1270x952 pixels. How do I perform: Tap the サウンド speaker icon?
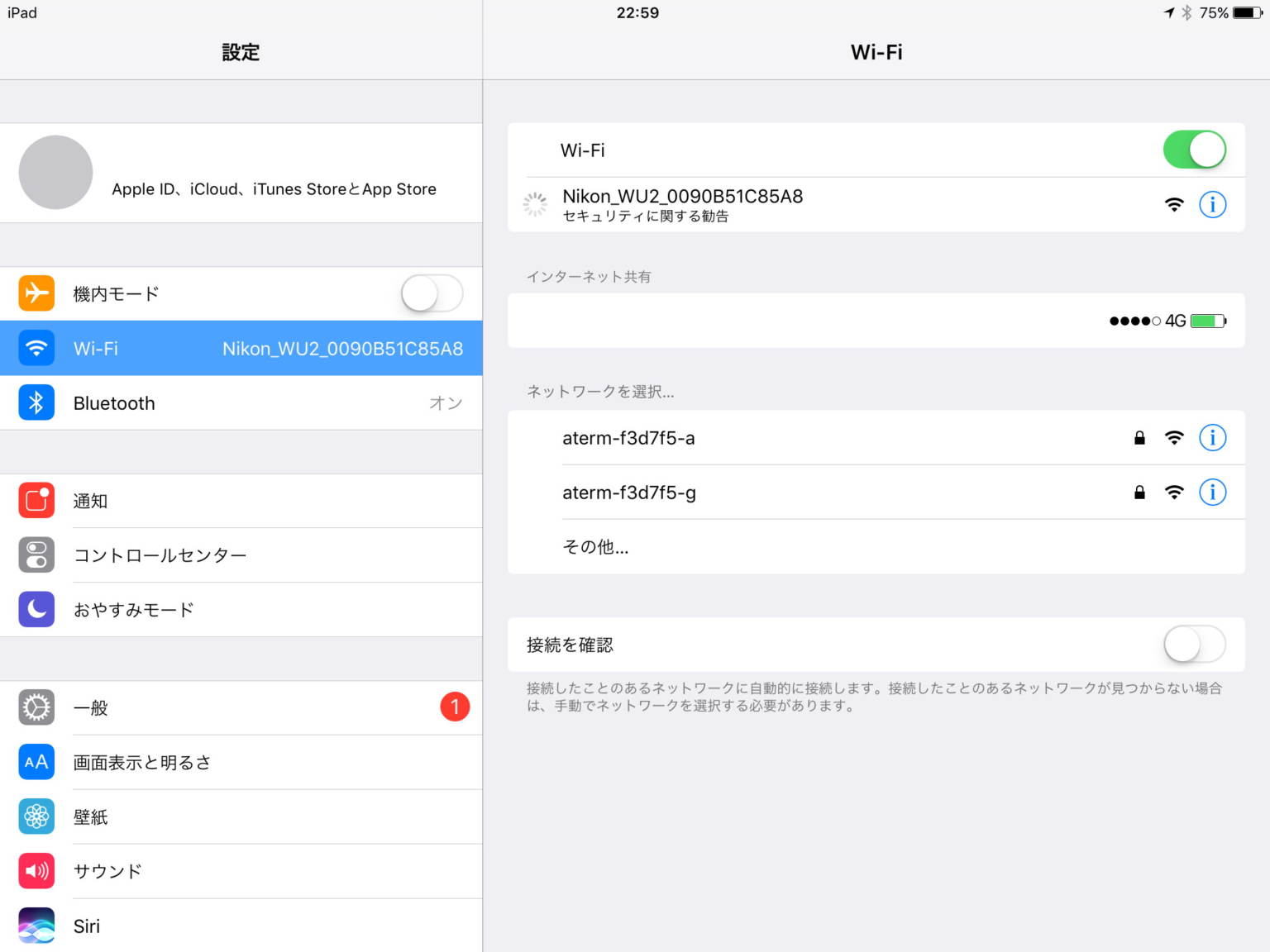[36, 871]
